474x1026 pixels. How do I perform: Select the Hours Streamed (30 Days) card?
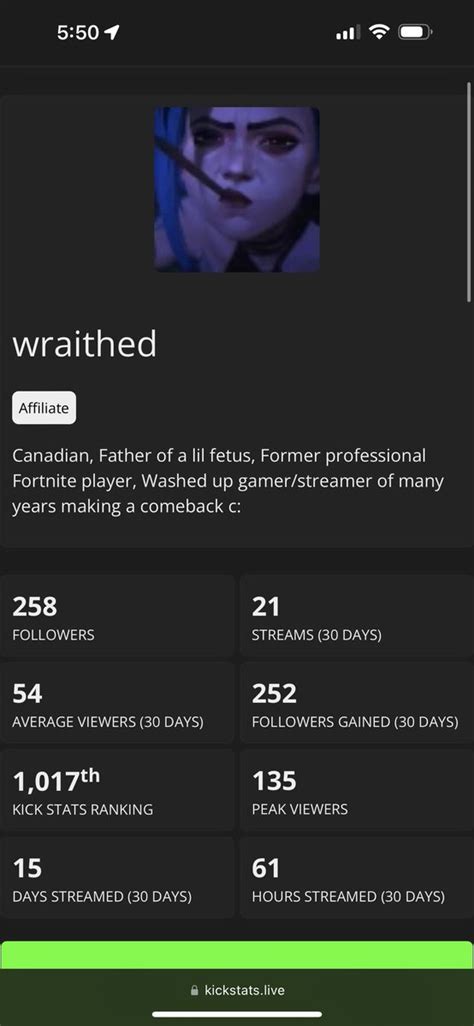click(x=357, y=877)
